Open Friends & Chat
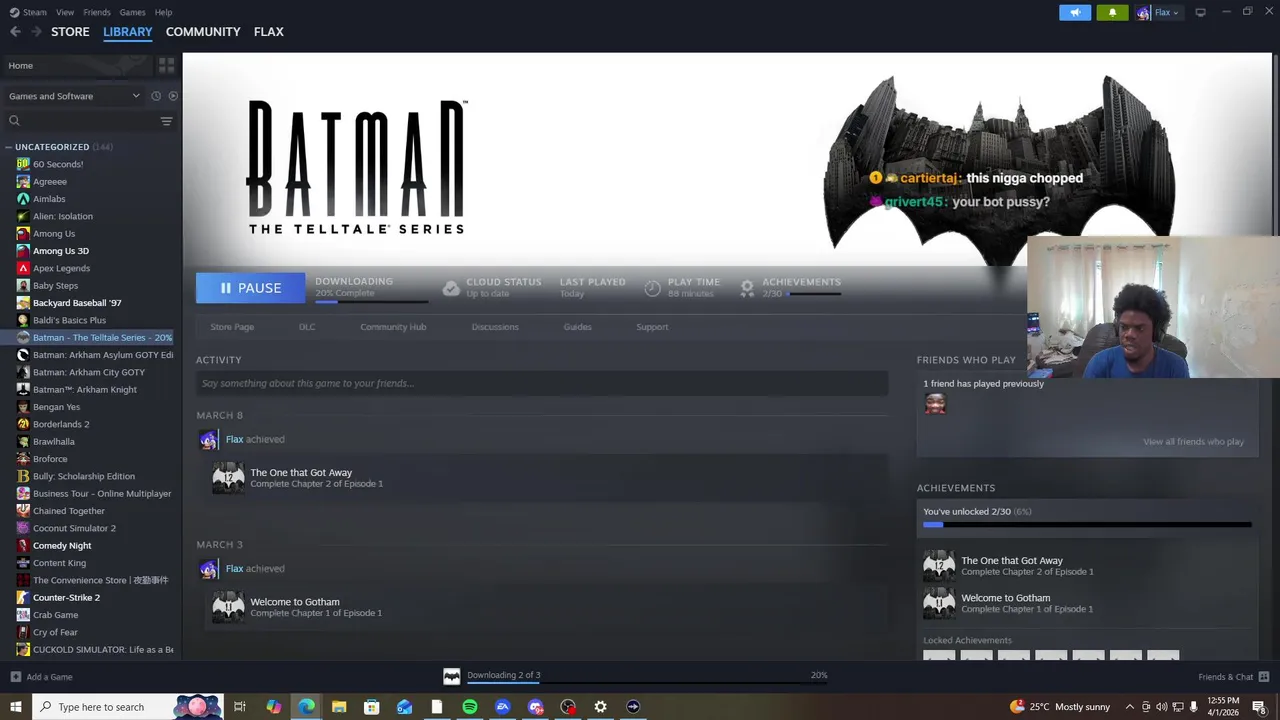Screen dimensions: 1280x720 1234,677
